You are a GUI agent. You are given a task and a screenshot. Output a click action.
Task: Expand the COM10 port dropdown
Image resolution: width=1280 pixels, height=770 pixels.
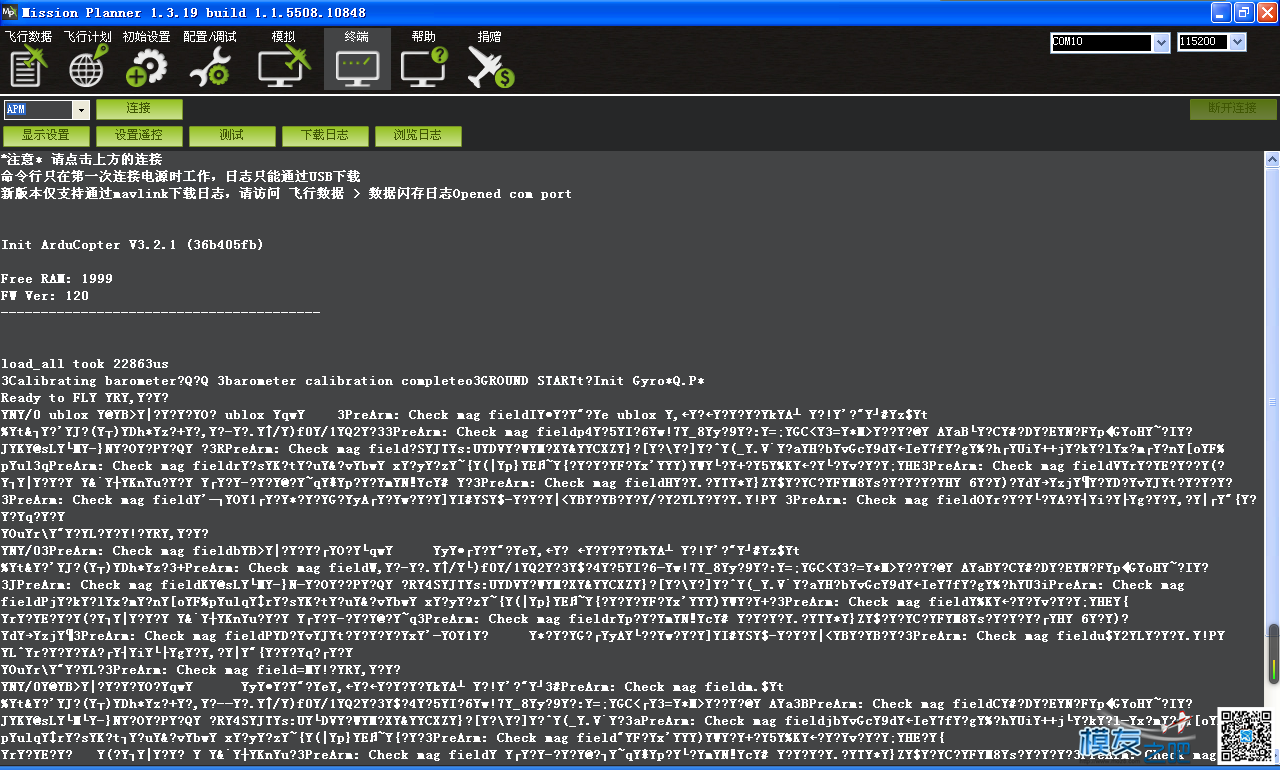click(x=1162, y=42)
